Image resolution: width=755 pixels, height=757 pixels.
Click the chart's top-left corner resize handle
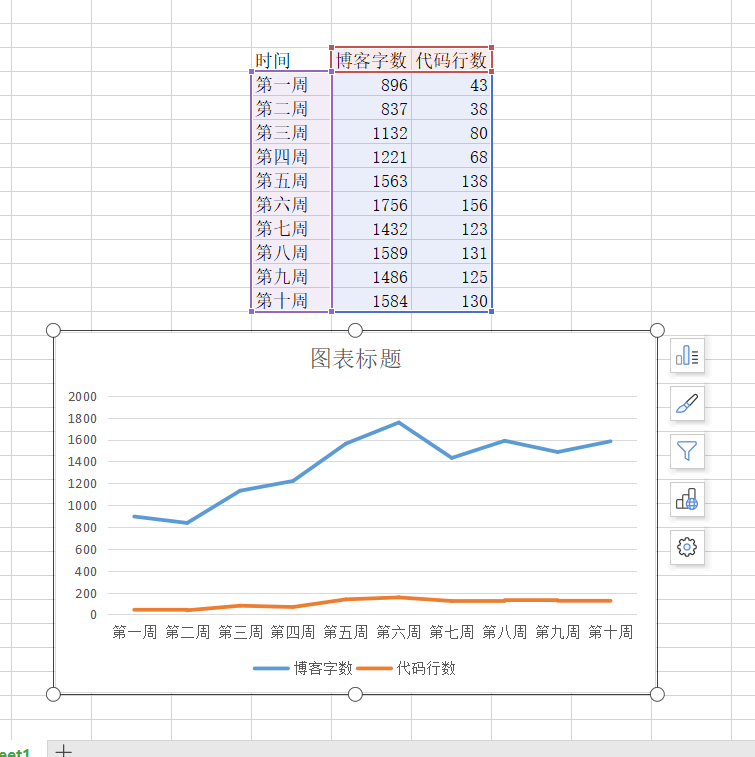(x=53, y=330)
